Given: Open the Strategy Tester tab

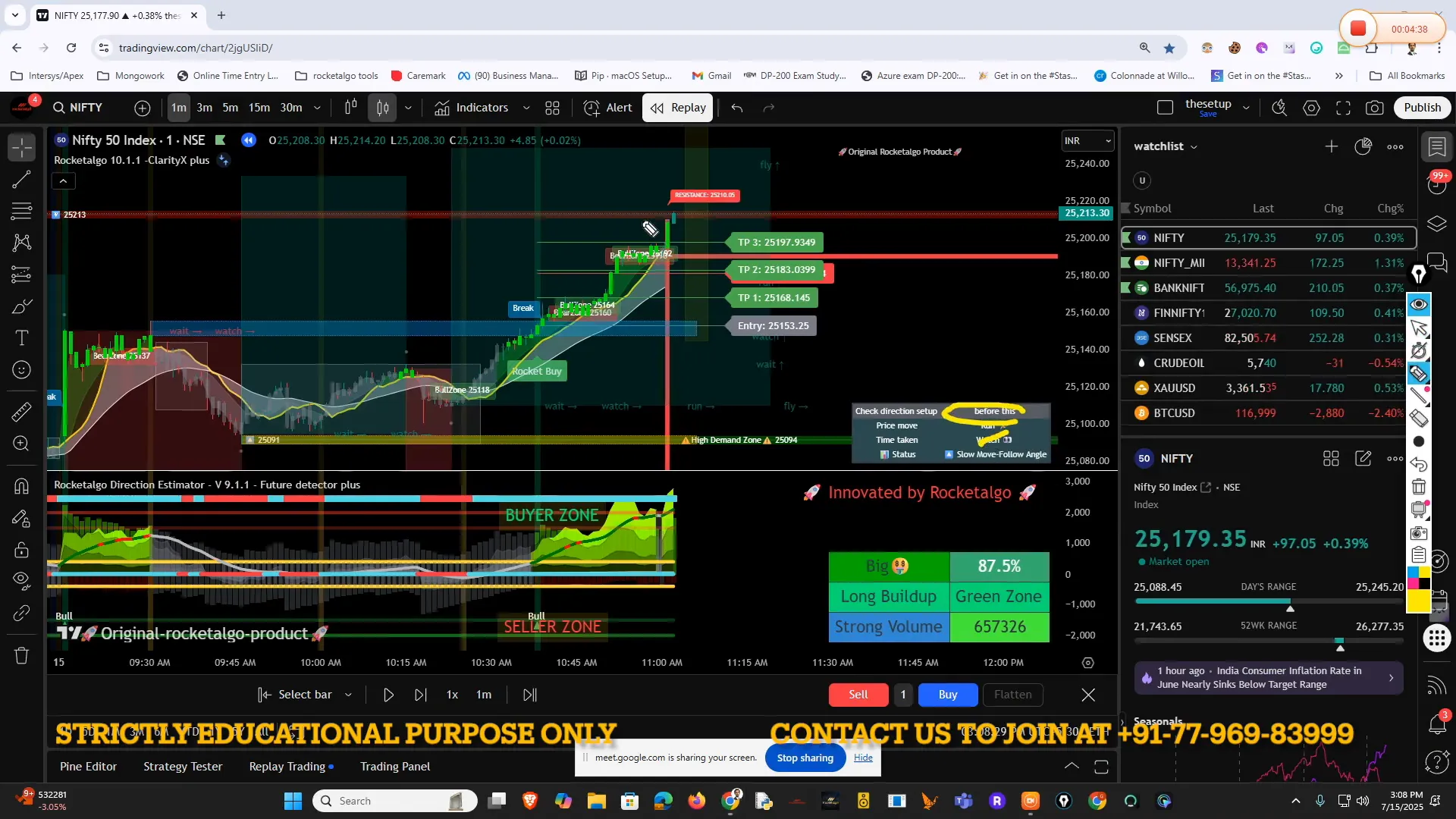Looking at the screenshot, I should pyautogui.click(x=183, y=767).
